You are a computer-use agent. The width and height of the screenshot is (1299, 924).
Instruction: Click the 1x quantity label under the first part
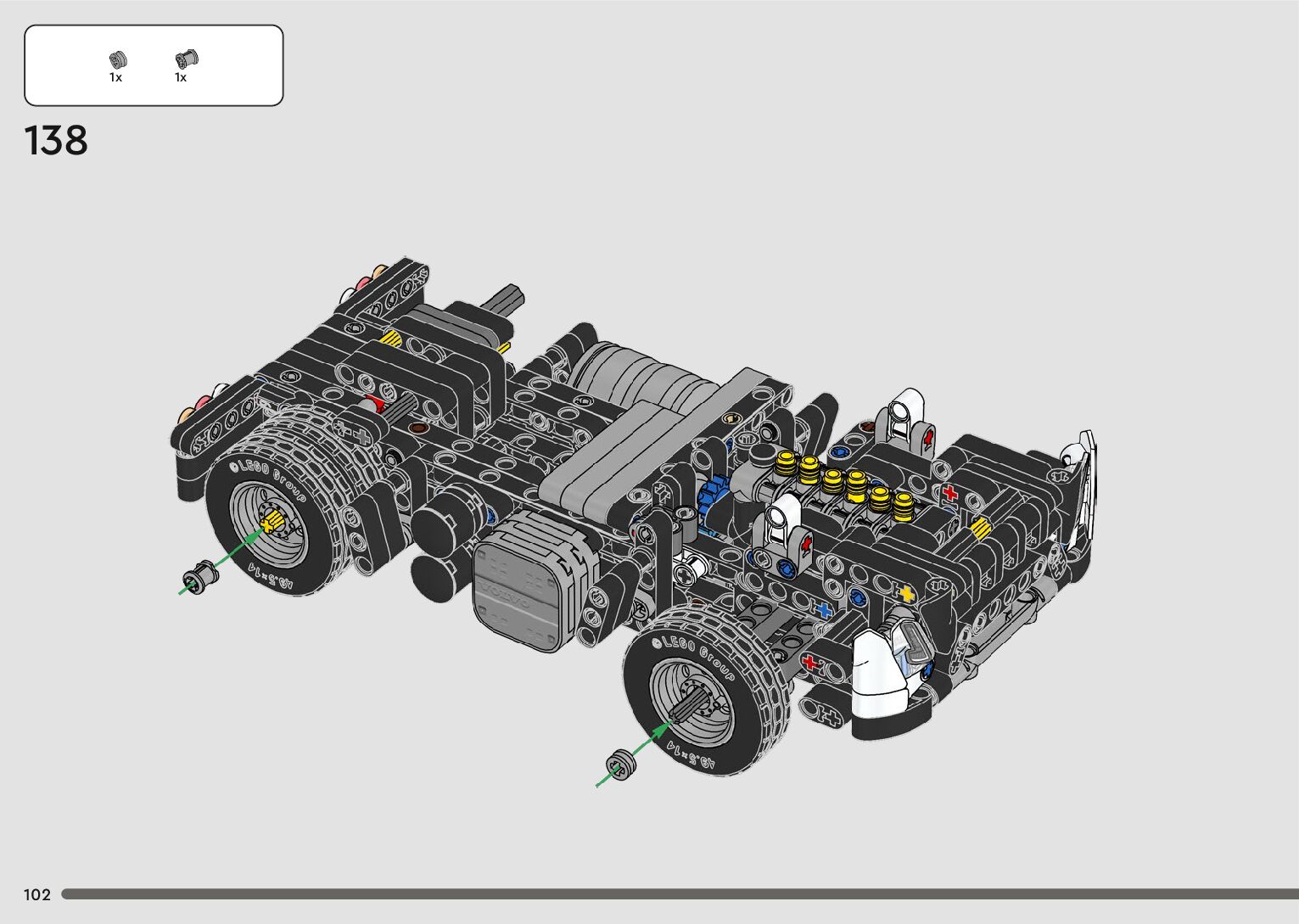click(x=115, y=78)
